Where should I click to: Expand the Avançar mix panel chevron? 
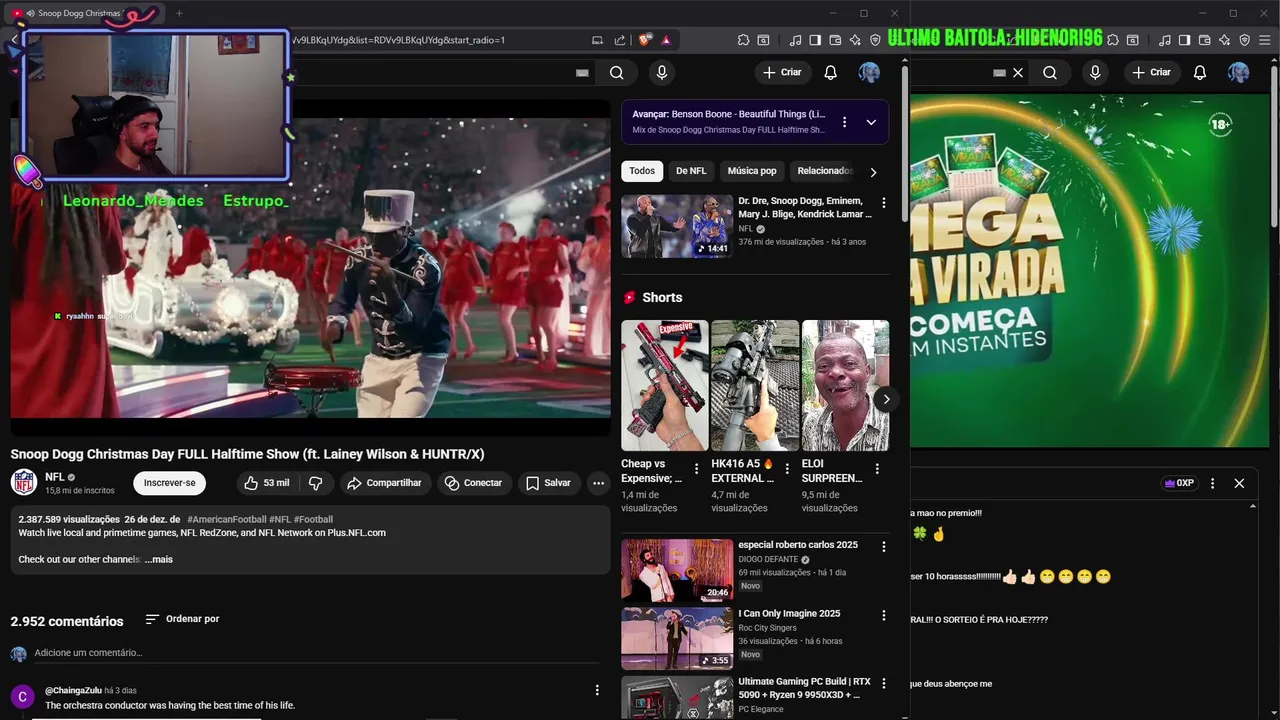coord(871,122)
